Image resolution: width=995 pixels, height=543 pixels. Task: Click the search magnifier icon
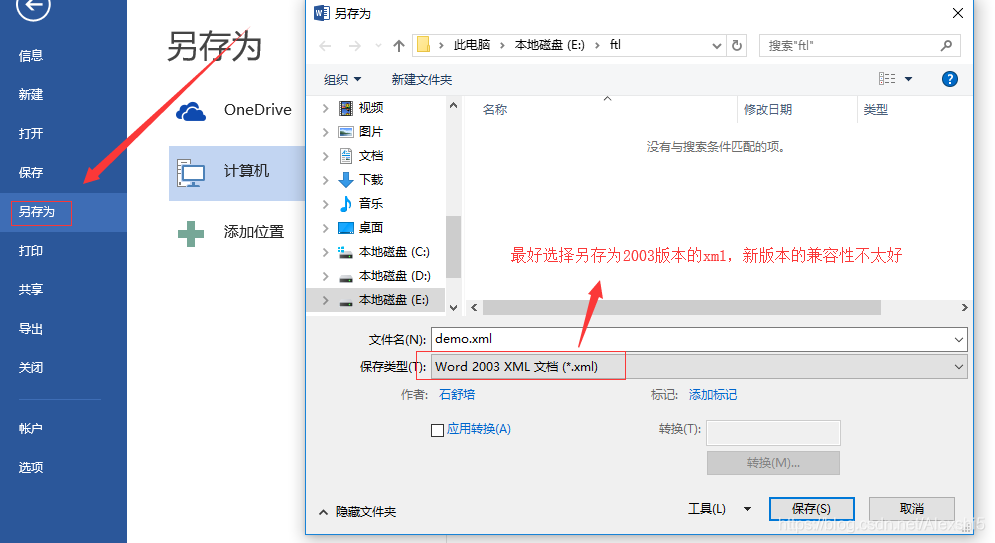click(x=946, y=46)
